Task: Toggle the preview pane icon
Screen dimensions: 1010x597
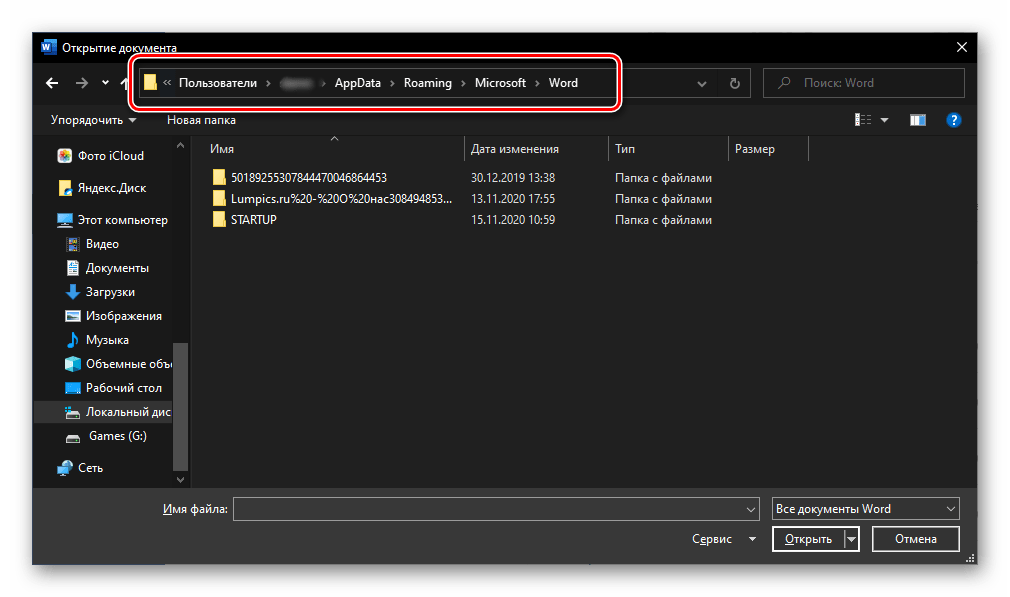Action: tap(917, 120)
